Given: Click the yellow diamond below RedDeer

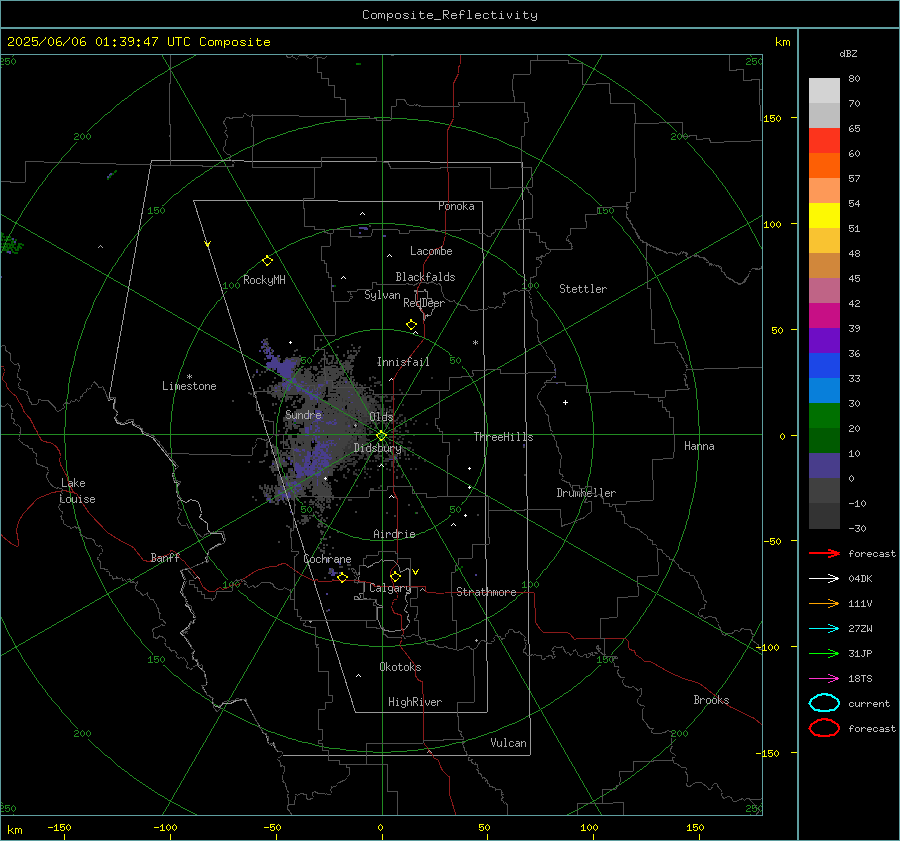Looking at the screenshot, I should point(411,325).
